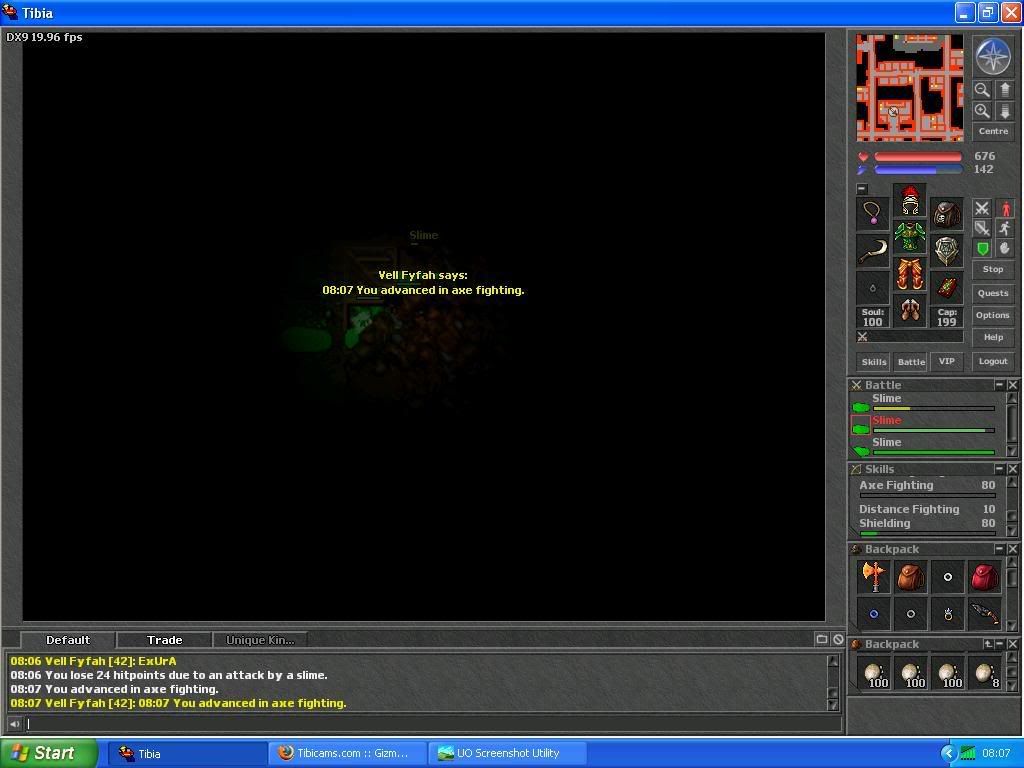Viewport: 1024px width, 768px height.
Task: Enable offensive fighting mode
Action: click(x=982, y=208)
